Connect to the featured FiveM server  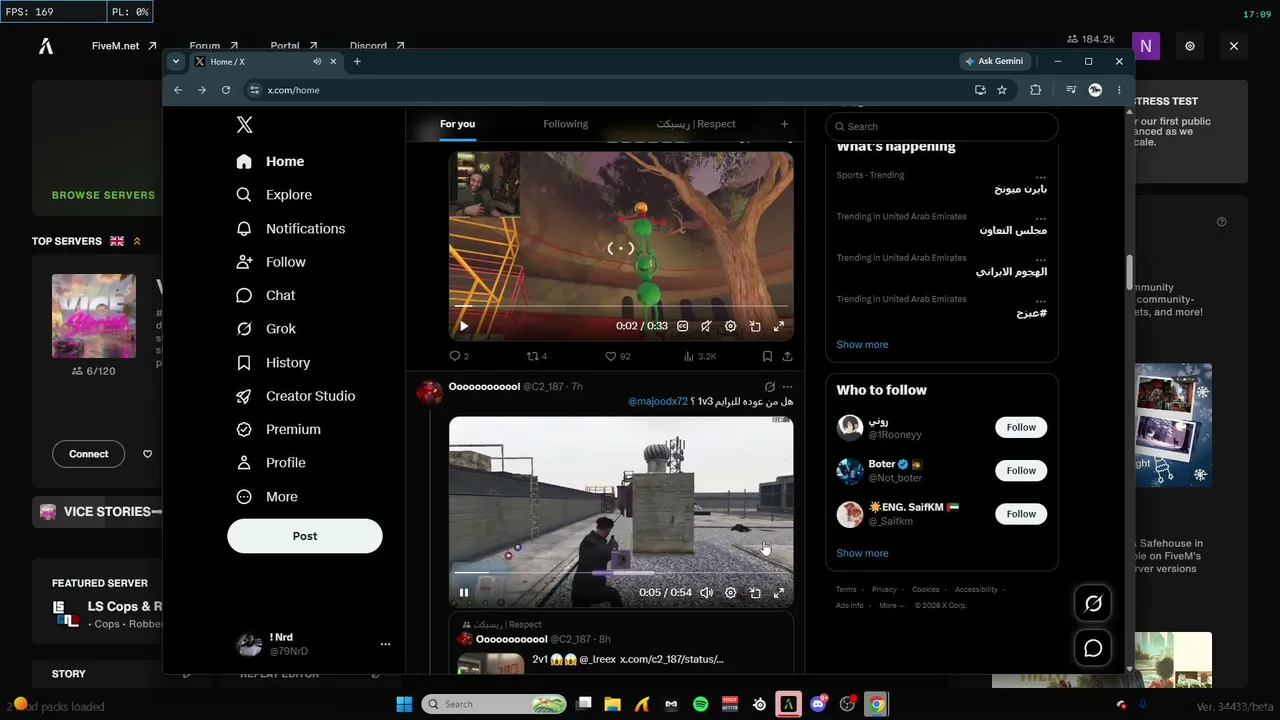pos(88,454)
